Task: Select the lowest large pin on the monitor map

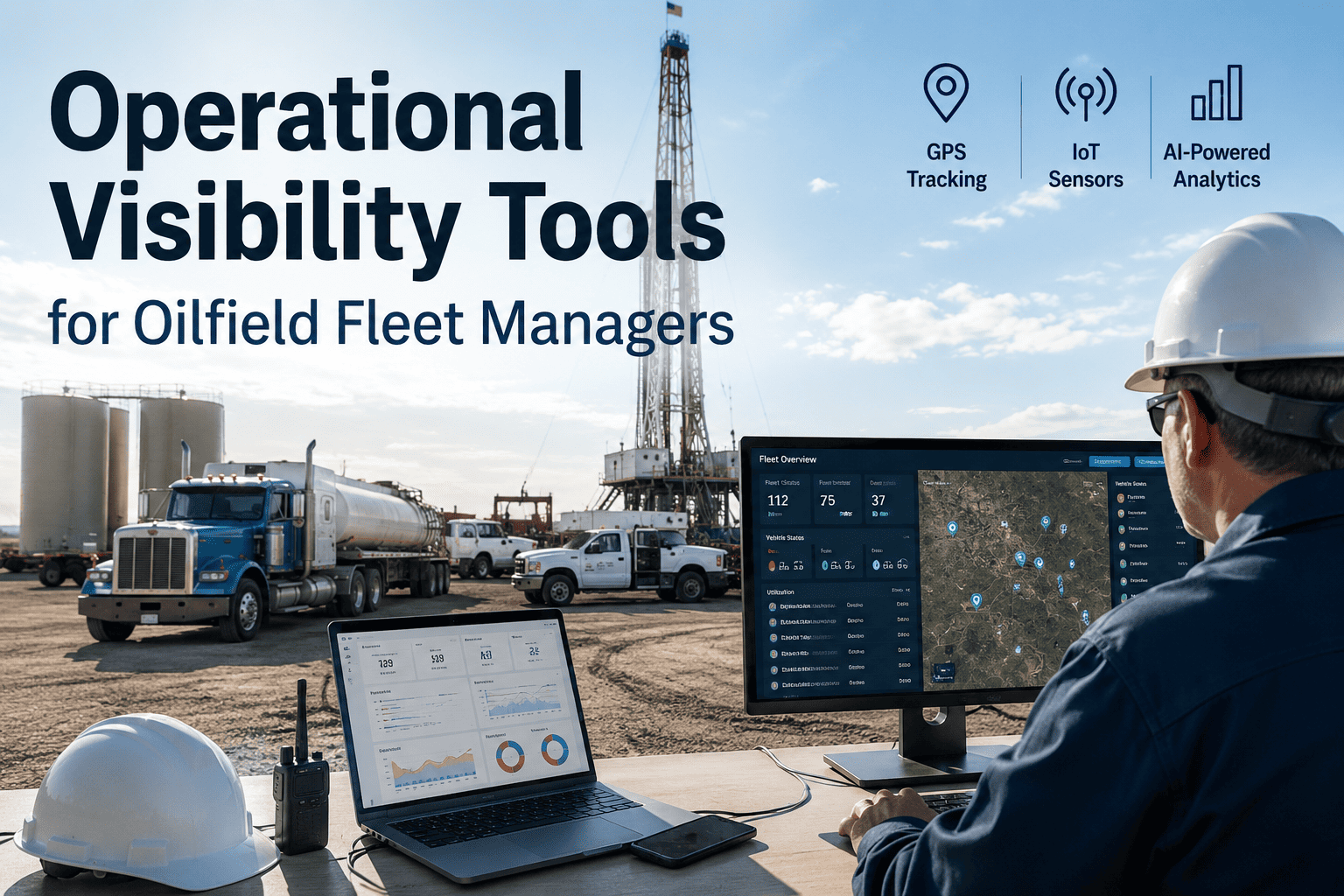Action: point(976,601)
